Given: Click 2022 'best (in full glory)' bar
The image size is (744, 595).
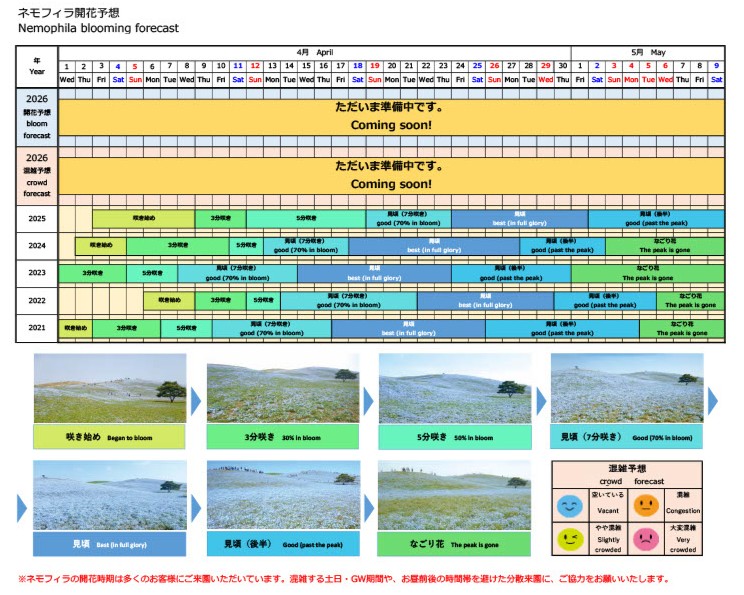Looking at the screenshot, I should click(x=485, y=301).
